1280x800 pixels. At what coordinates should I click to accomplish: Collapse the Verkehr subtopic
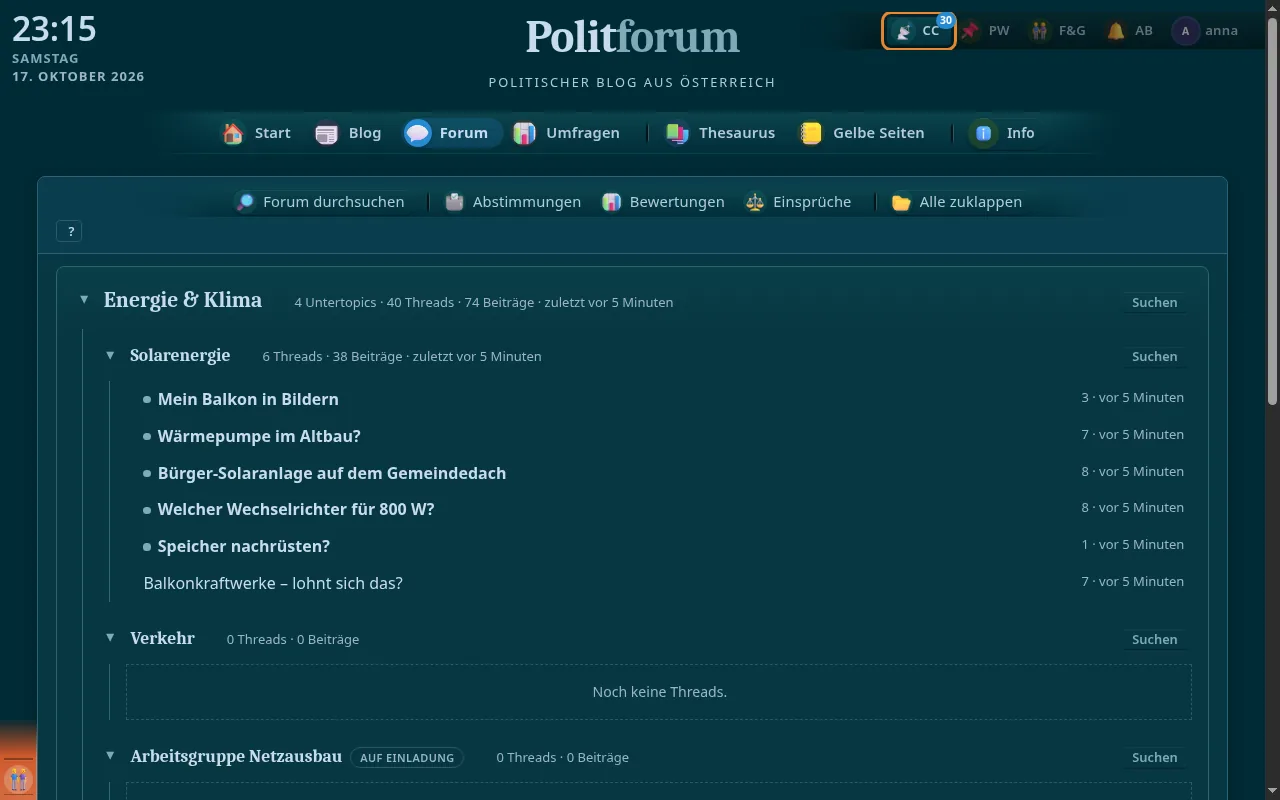(x=110, y=638)
